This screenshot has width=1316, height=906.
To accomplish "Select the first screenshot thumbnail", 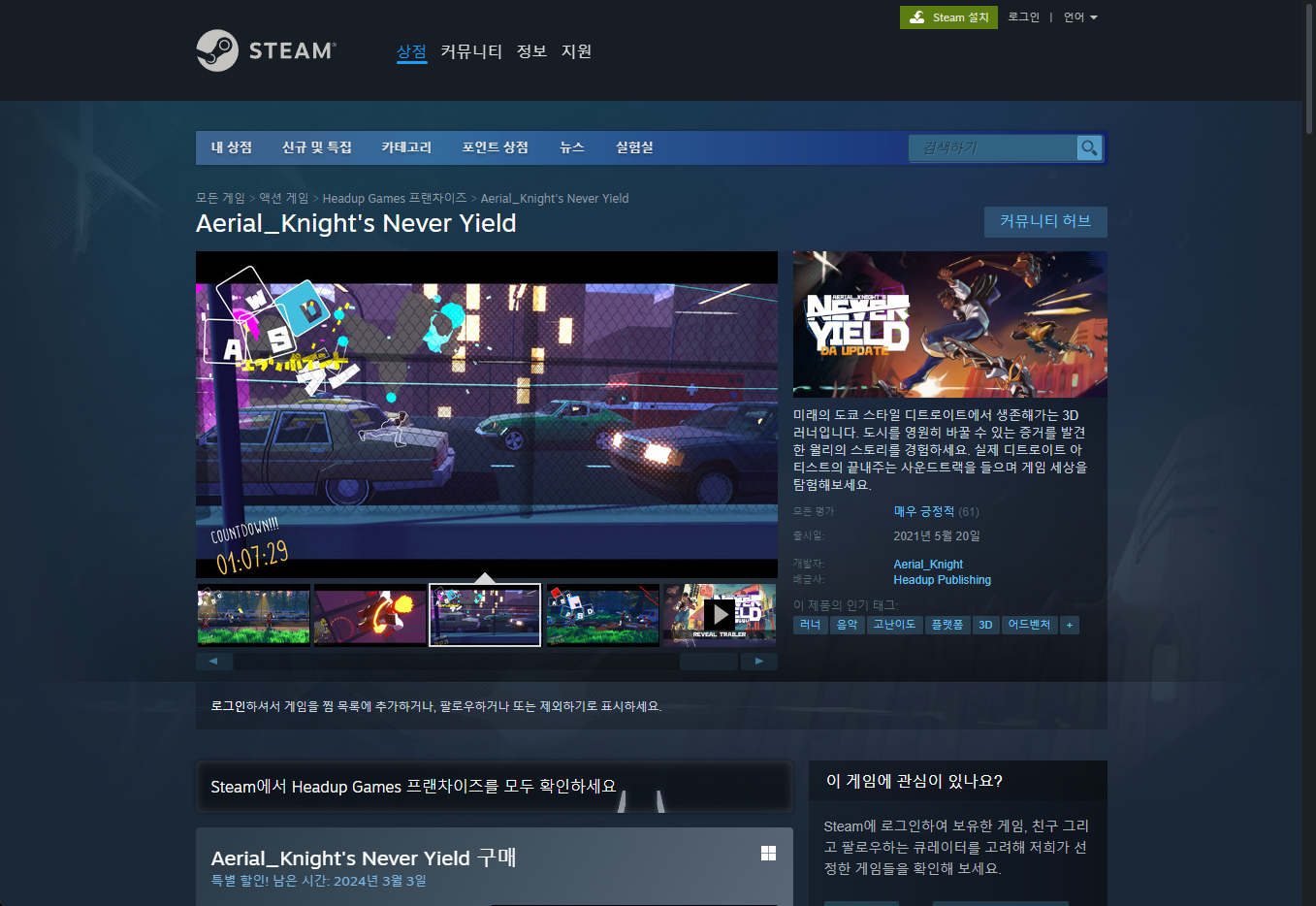I will (254, 615).
